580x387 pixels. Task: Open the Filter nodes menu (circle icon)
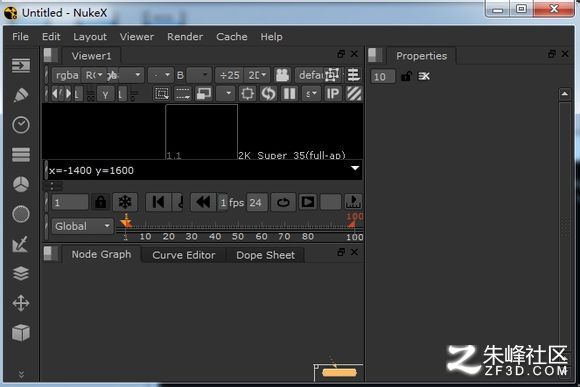[x=21, y=214]
